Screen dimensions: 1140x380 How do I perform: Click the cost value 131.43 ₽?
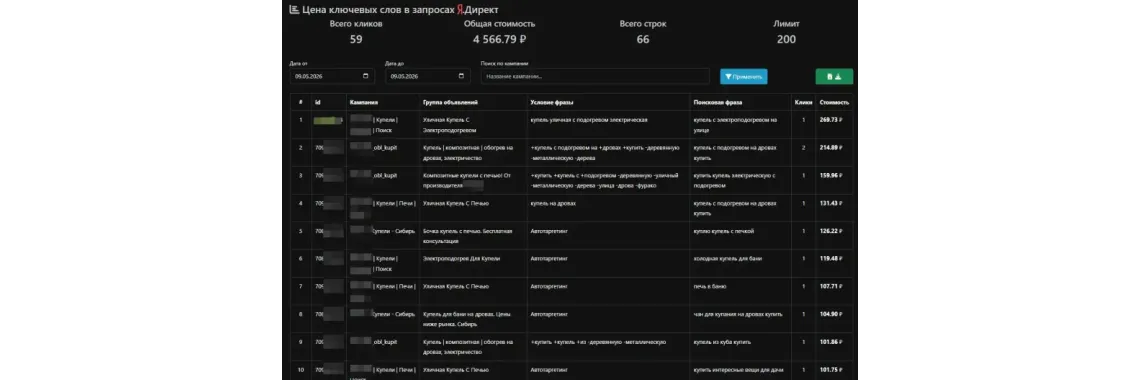coord(831,203)
